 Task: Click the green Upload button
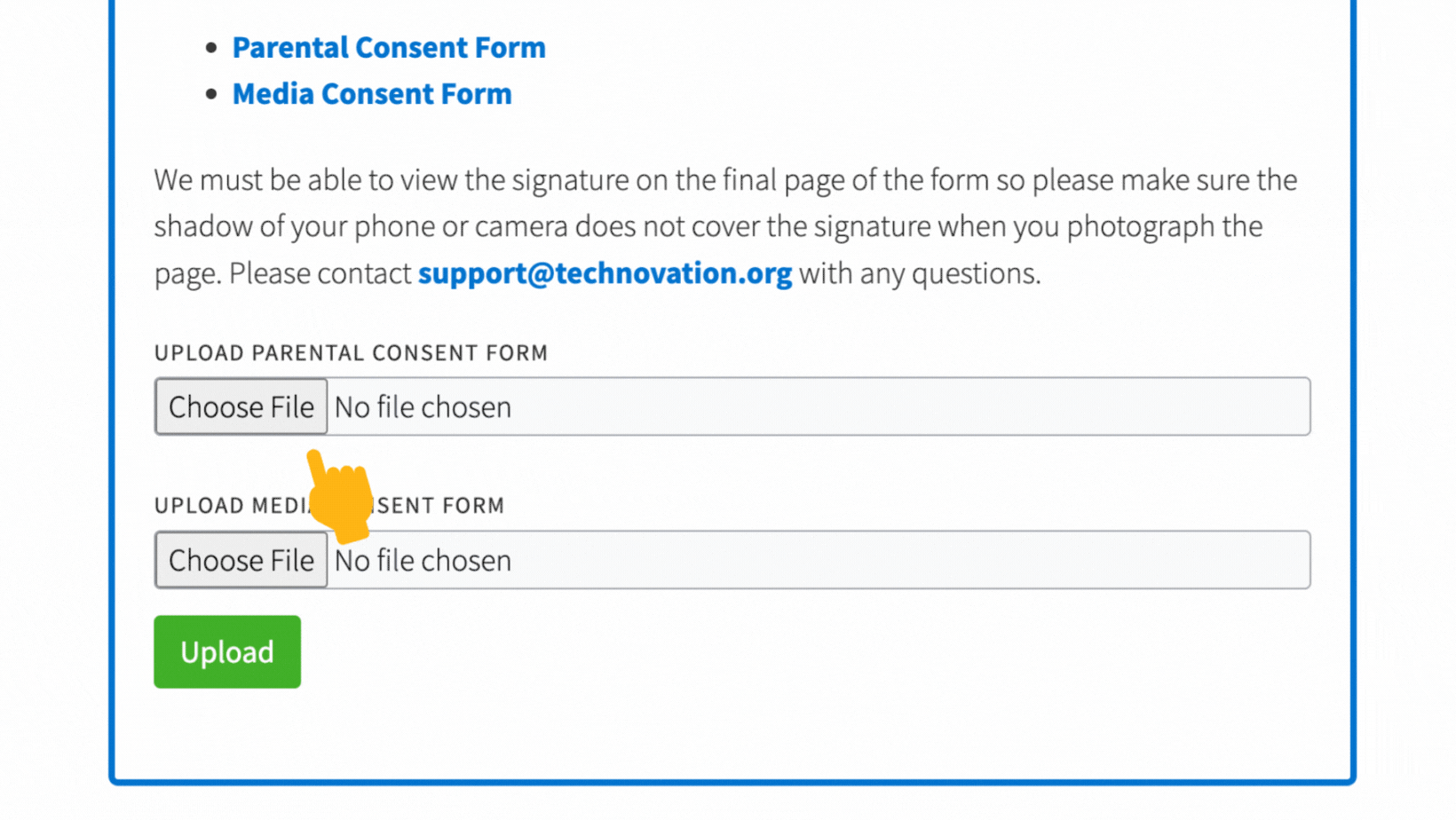(227, 651)
